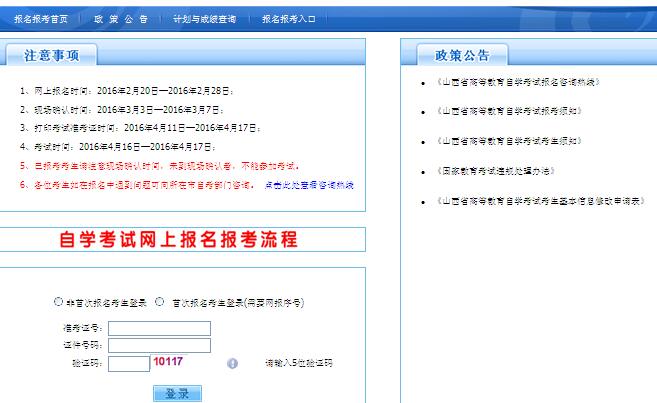Click the red notice line numbered 5
Screen dimensions: 657x403
coord(160,166)
